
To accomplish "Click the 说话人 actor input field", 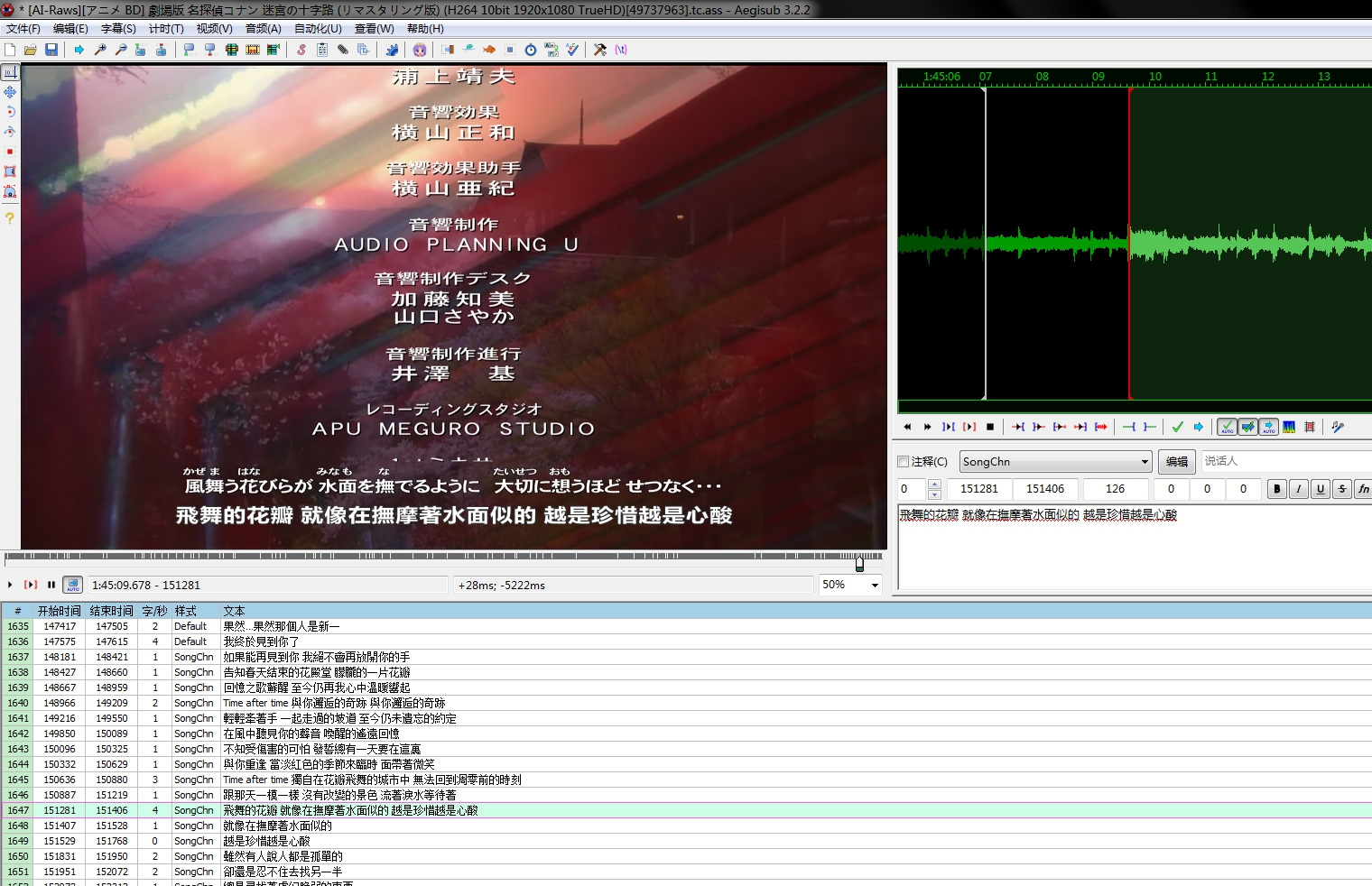I will pos(1286,461).
